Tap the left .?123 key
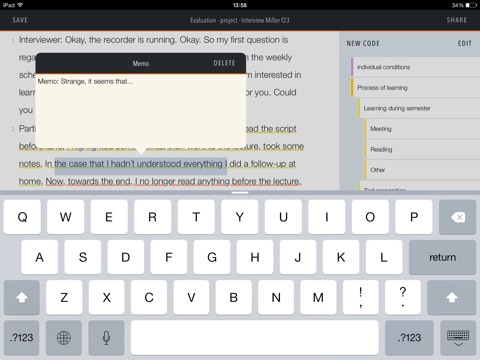480x360 pixels. click(22, 338)
